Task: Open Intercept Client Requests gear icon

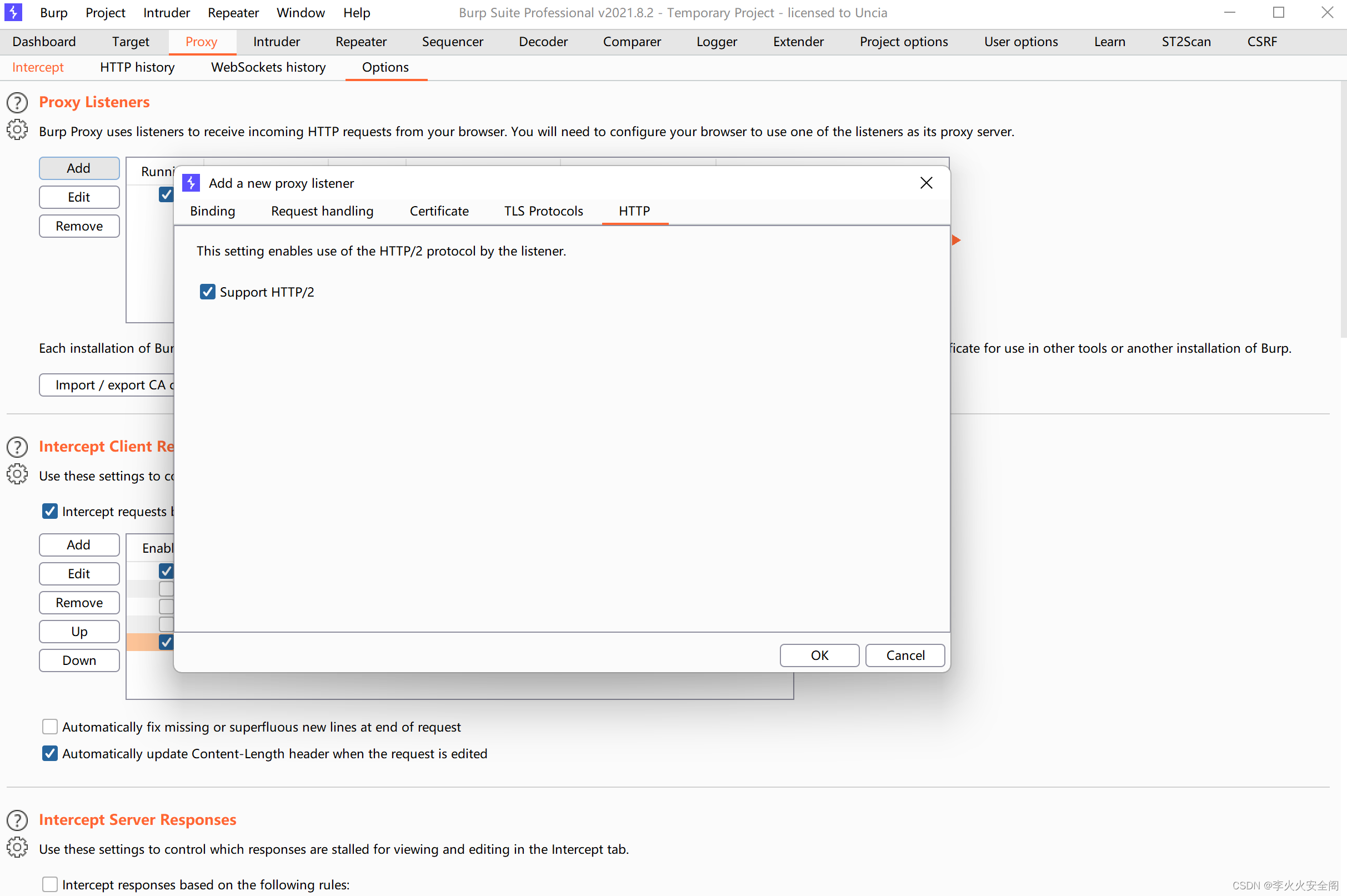Action: point(17,474)
